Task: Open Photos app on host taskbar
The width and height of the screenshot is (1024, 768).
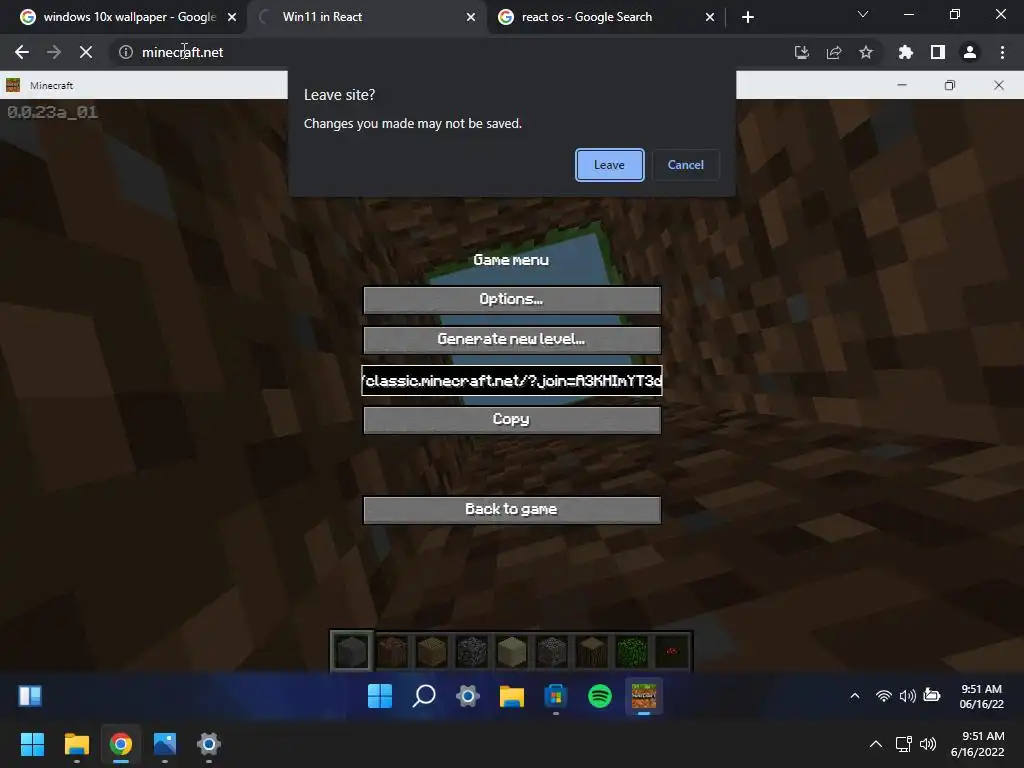Action: tap(165, 744)
